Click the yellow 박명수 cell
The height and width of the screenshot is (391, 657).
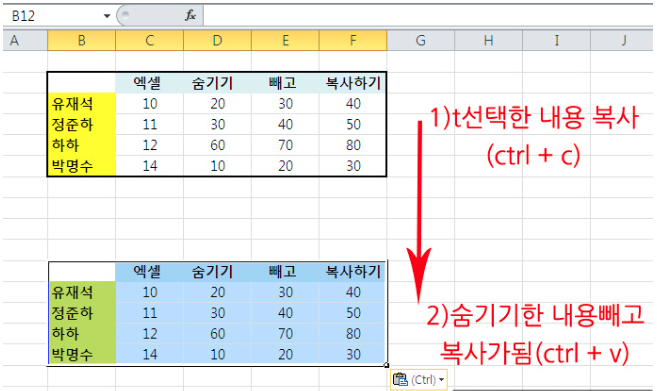point(82,166)
